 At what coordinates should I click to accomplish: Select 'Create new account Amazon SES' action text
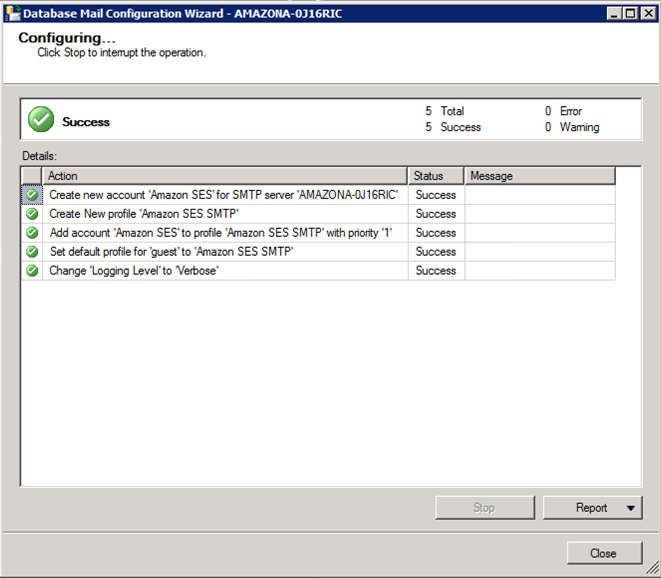[x=223, y=195]
